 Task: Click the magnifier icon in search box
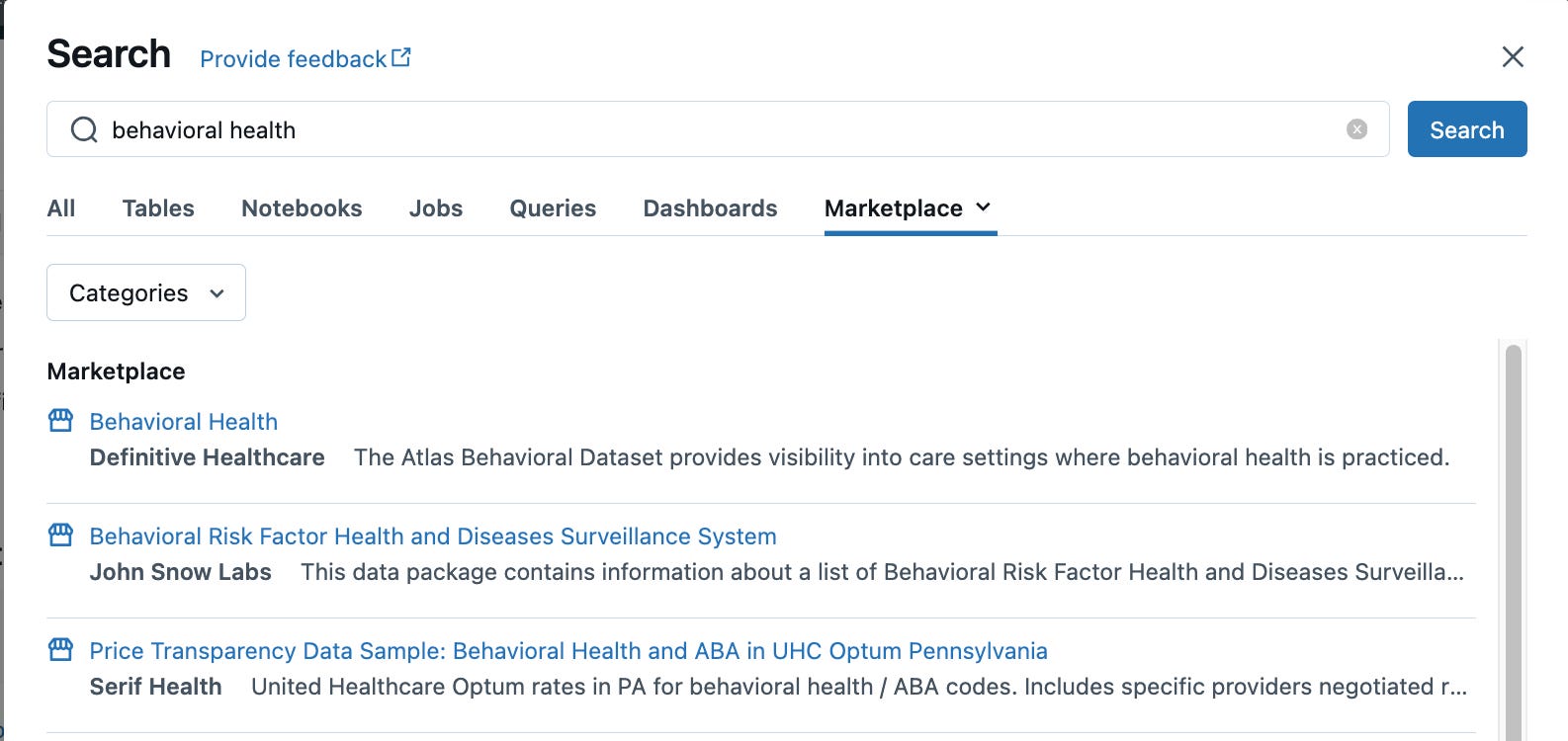[84, 129]
